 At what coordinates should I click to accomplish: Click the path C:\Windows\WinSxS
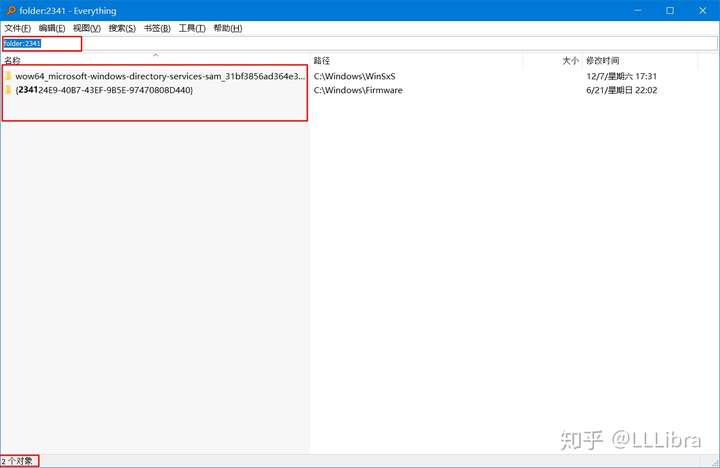click(354, 76)
